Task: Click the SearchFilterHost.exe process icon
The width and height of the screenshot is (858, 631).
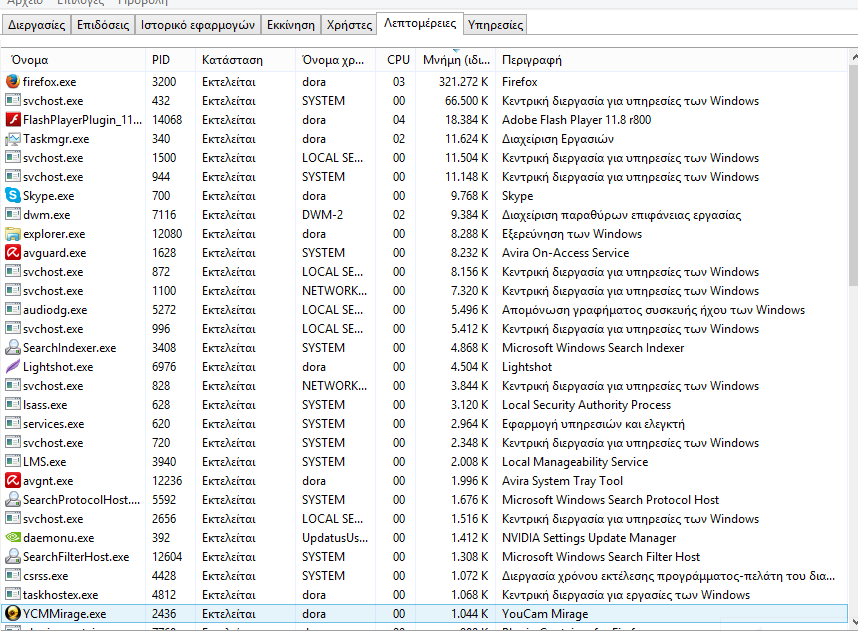Action: pos(13,557)
